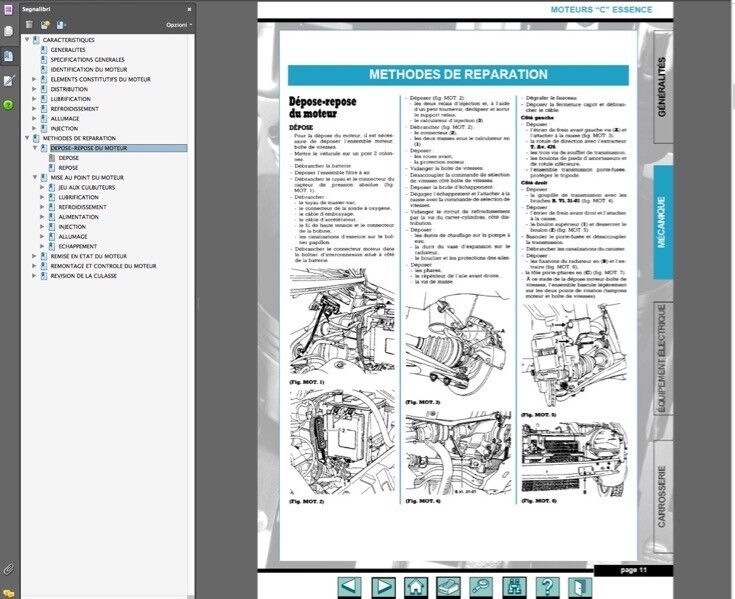Click the Fig. MOT. 2 illustration
The image size is (735, 599).
[x=342, y=442]
